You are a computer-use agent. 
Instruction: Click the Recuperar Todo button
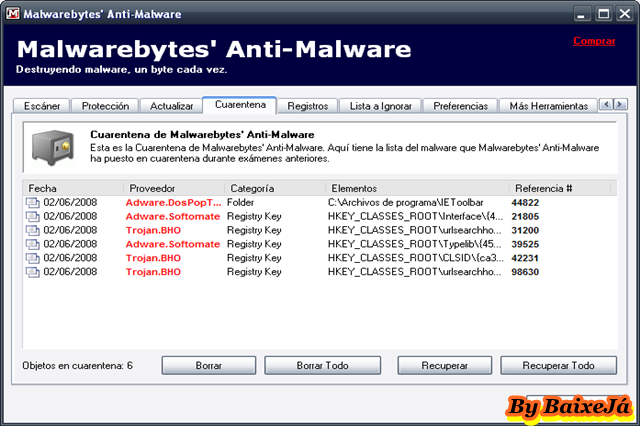tap(558, 366)
